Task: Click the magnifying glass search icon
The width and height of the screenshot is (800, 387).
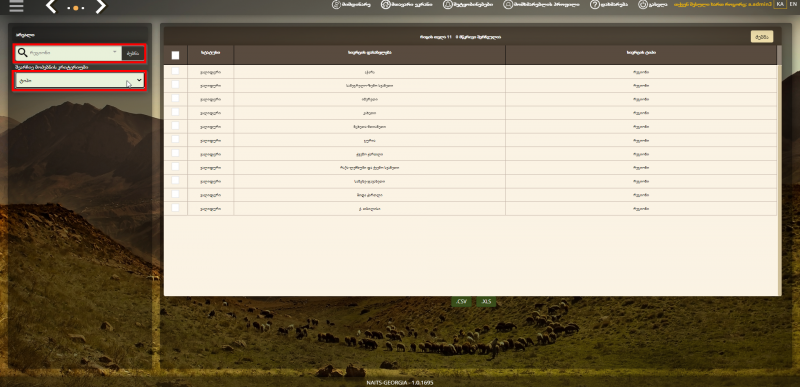Action: pyautogui.click(x=22, y=53)
